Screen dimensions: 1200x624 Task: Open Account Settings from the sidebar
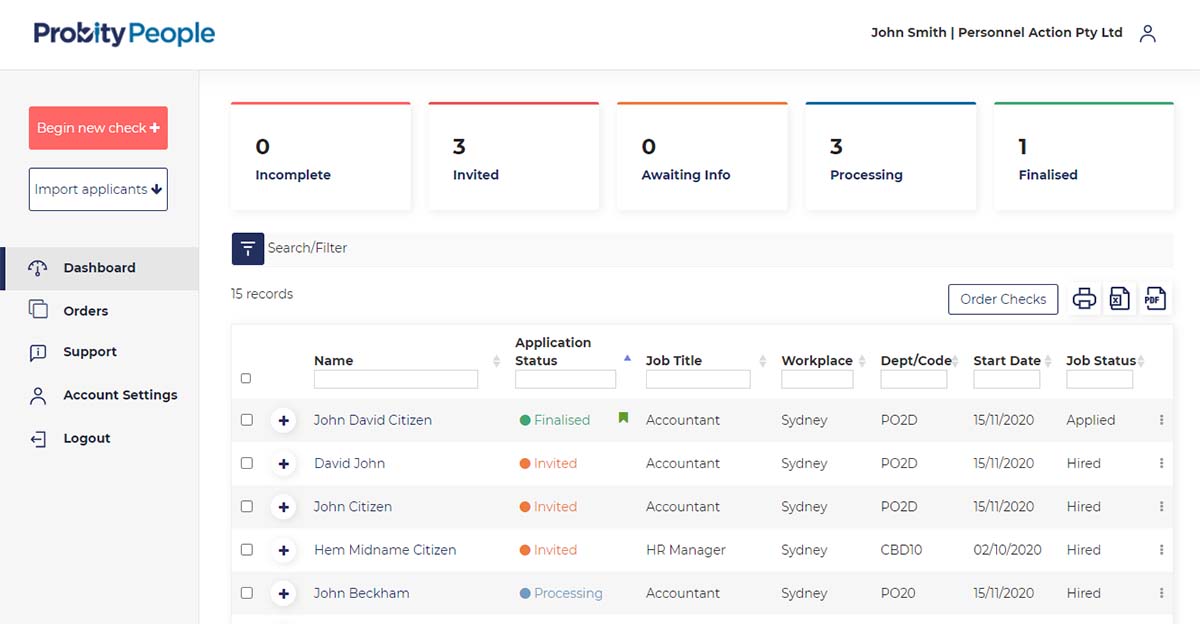pos(120,395)
